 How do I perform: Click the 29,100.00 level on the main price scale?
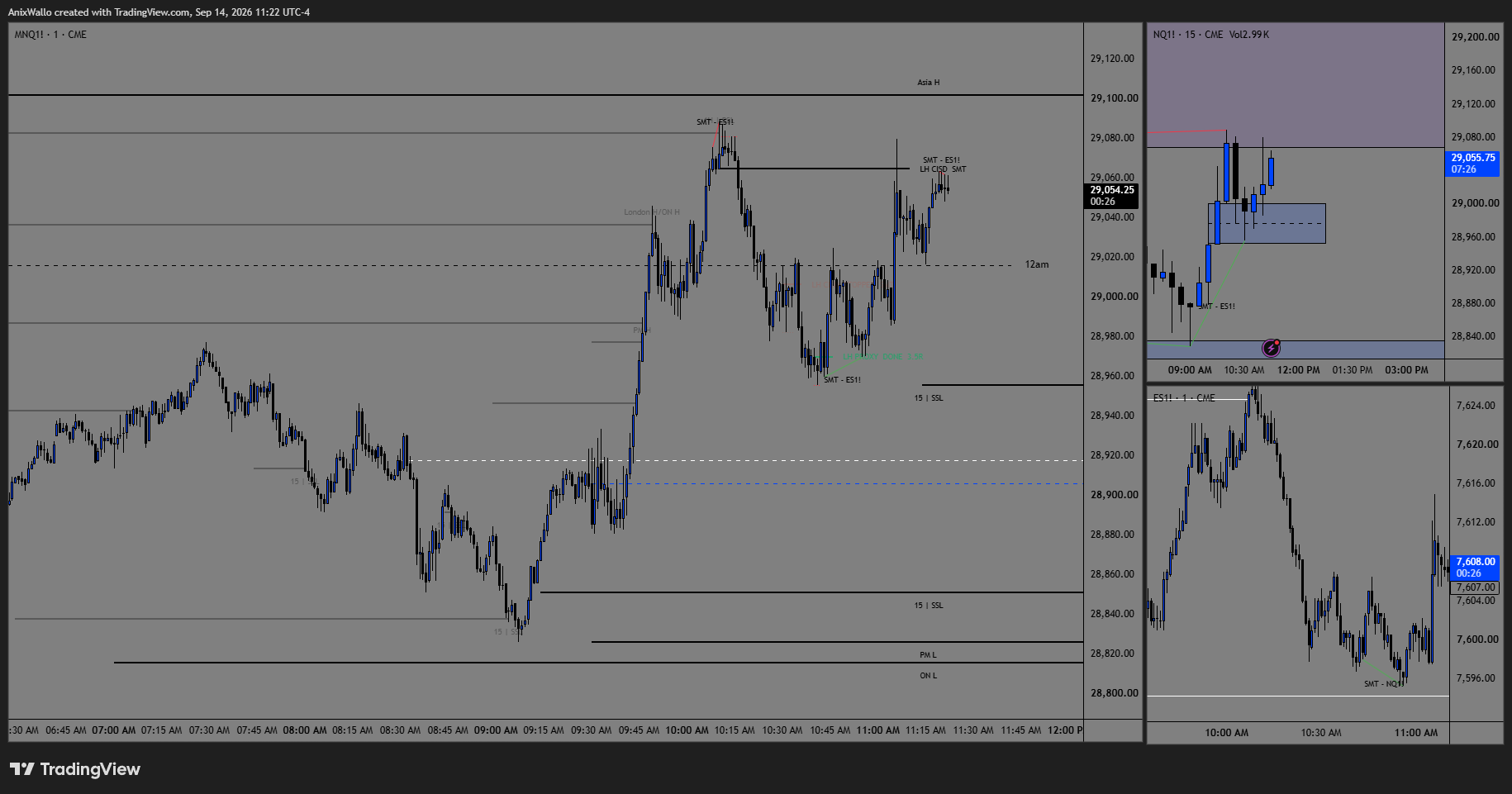(1114, 98)
